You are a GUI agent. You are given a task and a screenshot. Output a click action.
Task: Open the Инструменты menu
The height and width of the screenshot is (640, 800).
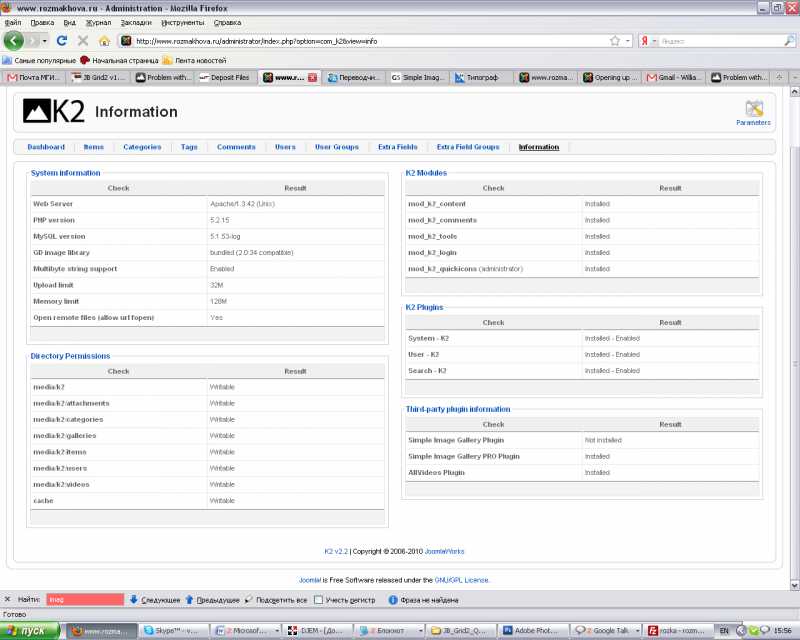tap(183, 22)
